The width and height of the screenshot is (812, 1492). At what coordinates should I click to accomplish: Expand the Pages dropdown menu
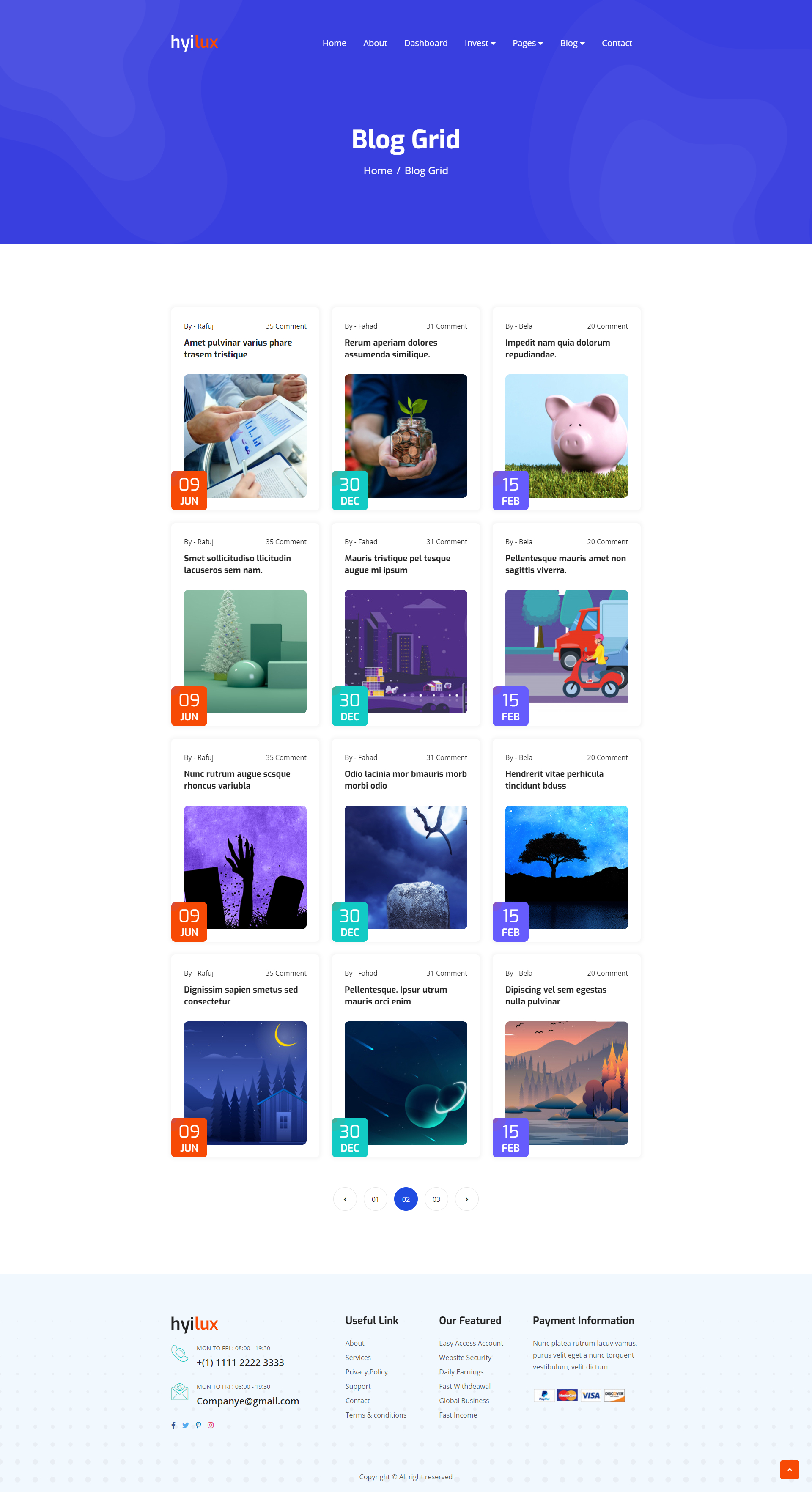pos(528,43)
